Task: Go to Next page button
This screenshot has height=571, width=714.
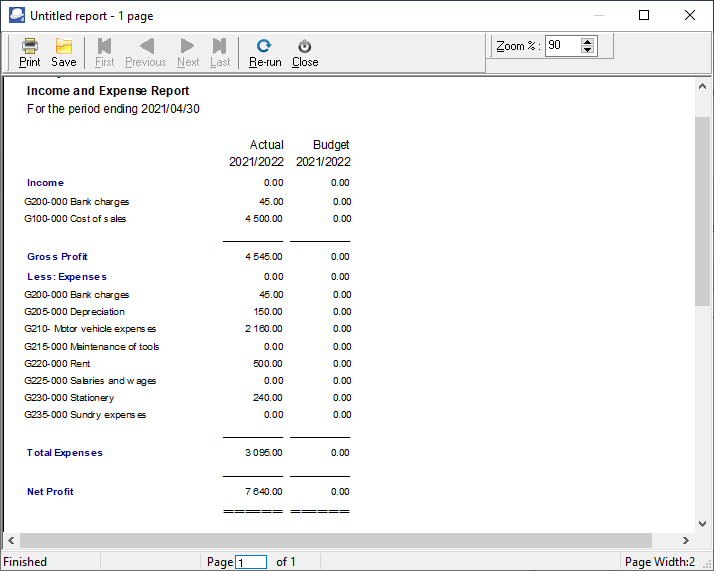Action: pos(188,53)
